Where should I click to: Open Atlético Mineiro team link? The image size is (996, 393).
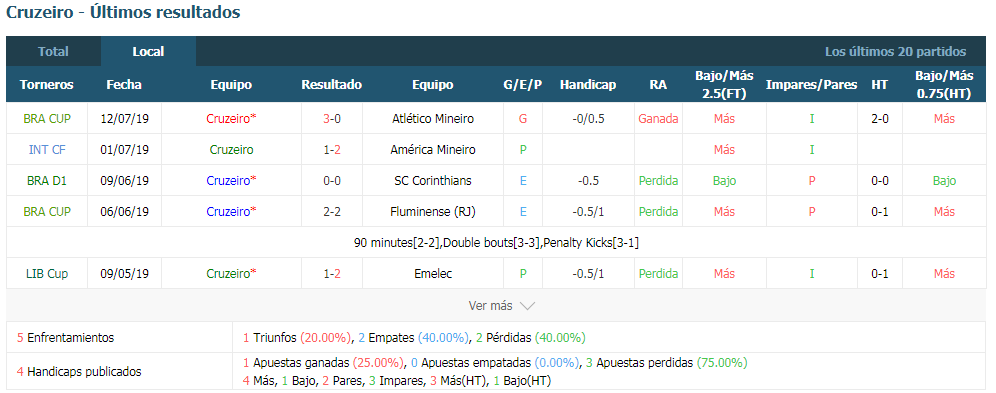[433, 119]
